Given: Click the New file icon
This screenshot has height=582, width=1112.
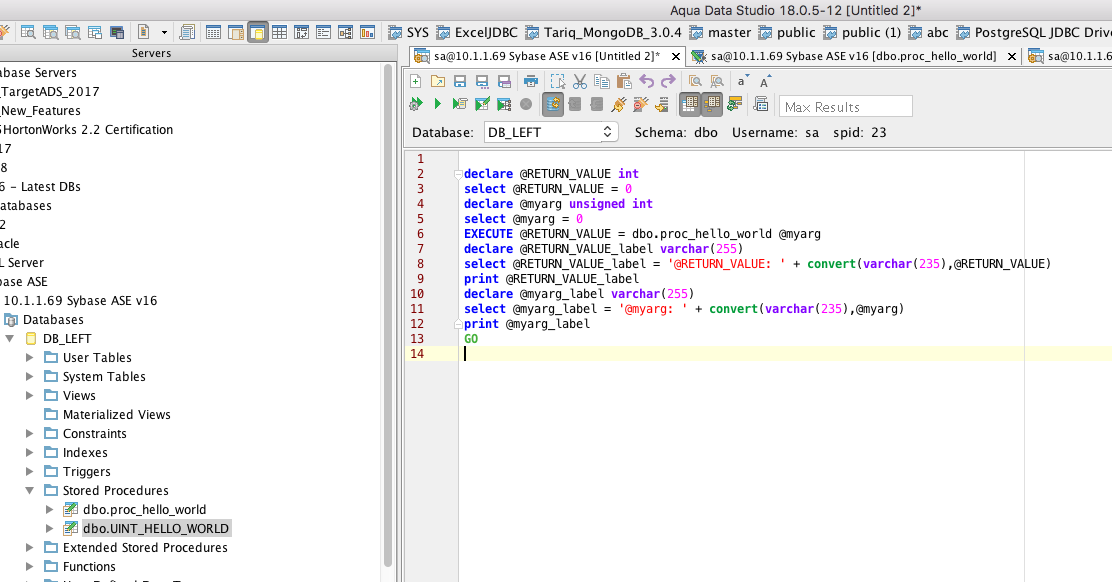Looking at the screenshot, I should pyautogui.click(x=416, y=81).
